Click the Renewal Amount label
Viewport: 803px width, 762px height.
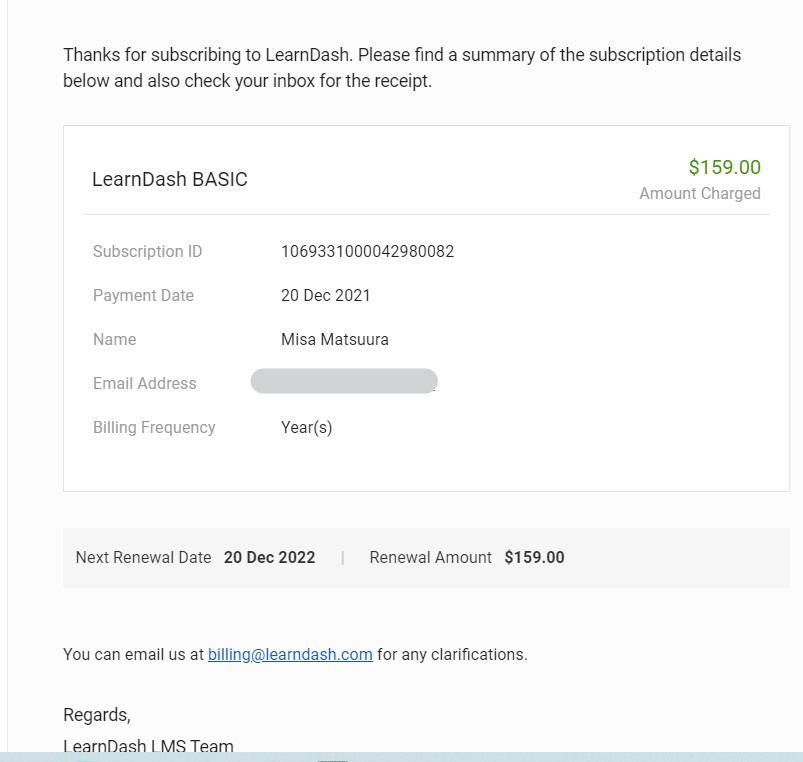pos(431,557)
